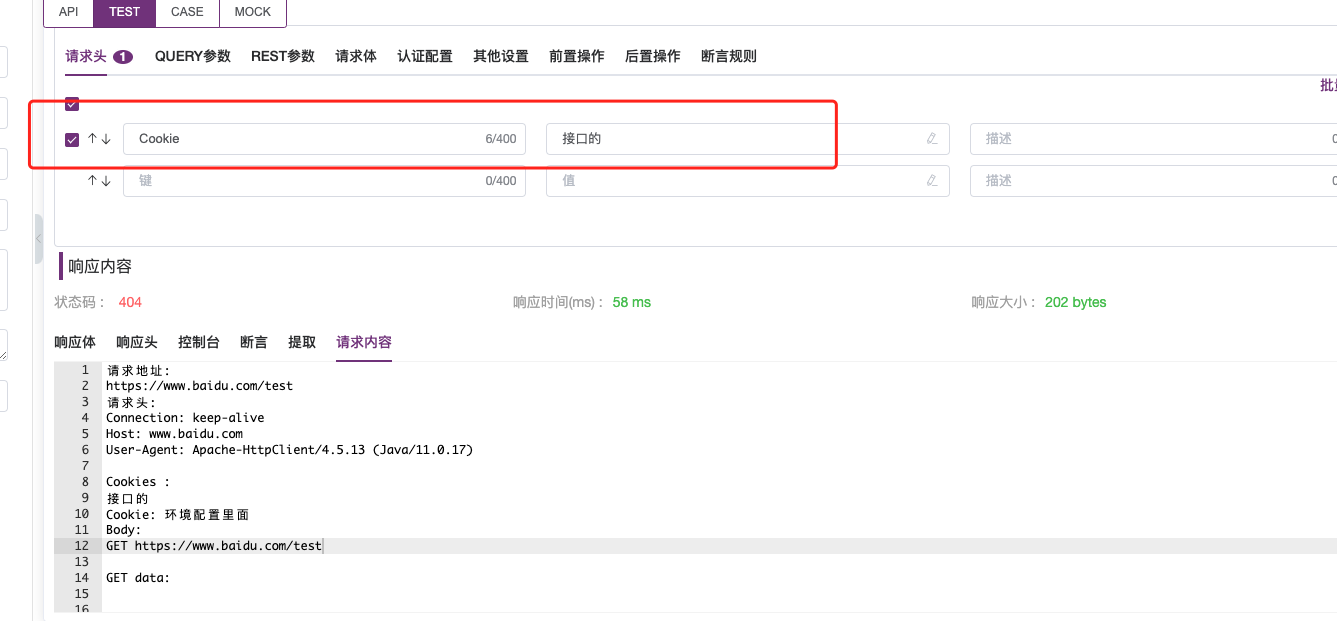Collapse the left panel with the chevron handle
Screen dimensions: 1337x621
coord(38,238)
